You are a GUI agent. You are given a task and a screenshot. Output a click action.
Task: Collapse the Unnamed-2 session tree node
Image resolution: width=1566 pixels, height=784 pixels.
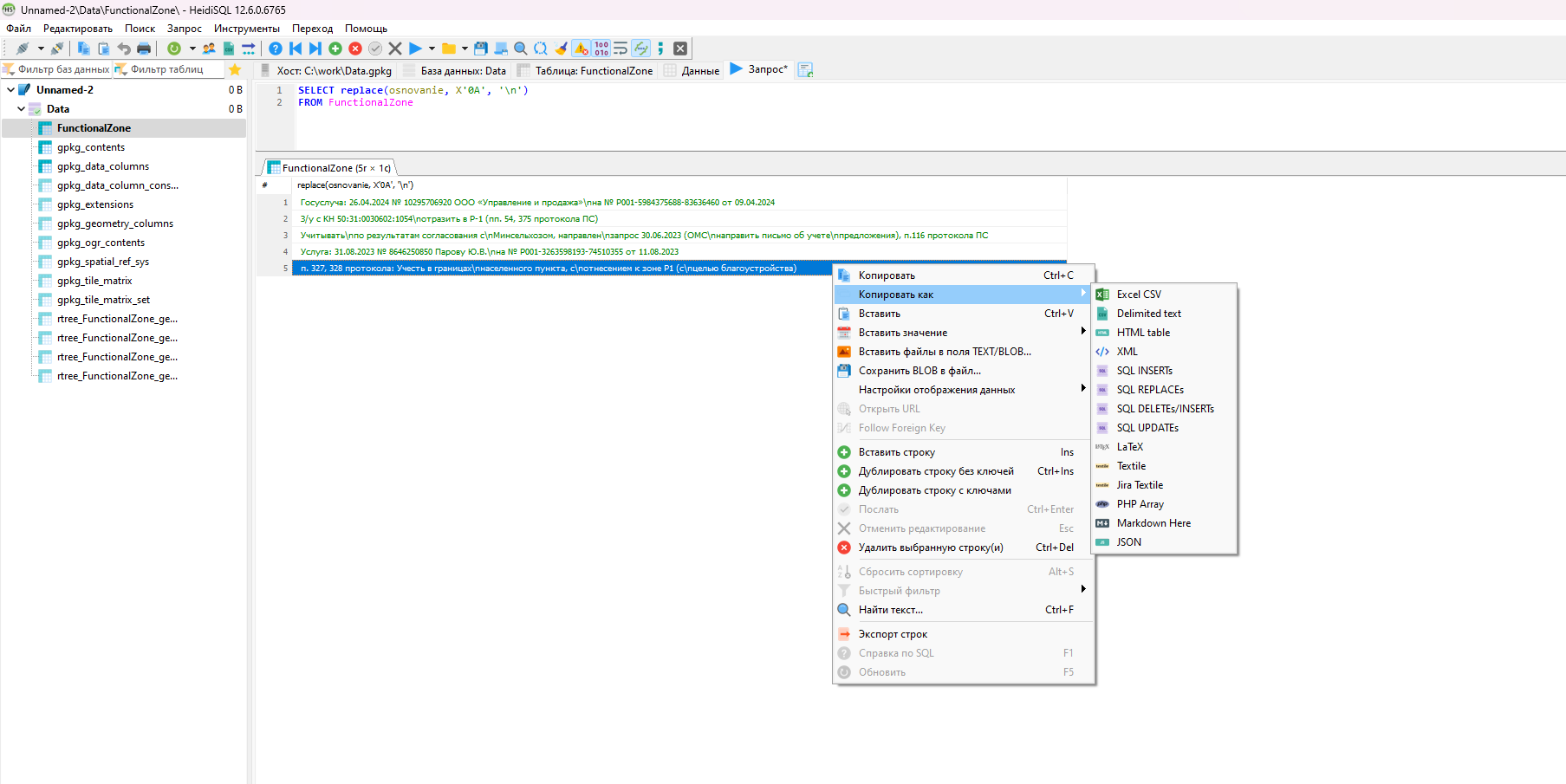click(10, 90)
